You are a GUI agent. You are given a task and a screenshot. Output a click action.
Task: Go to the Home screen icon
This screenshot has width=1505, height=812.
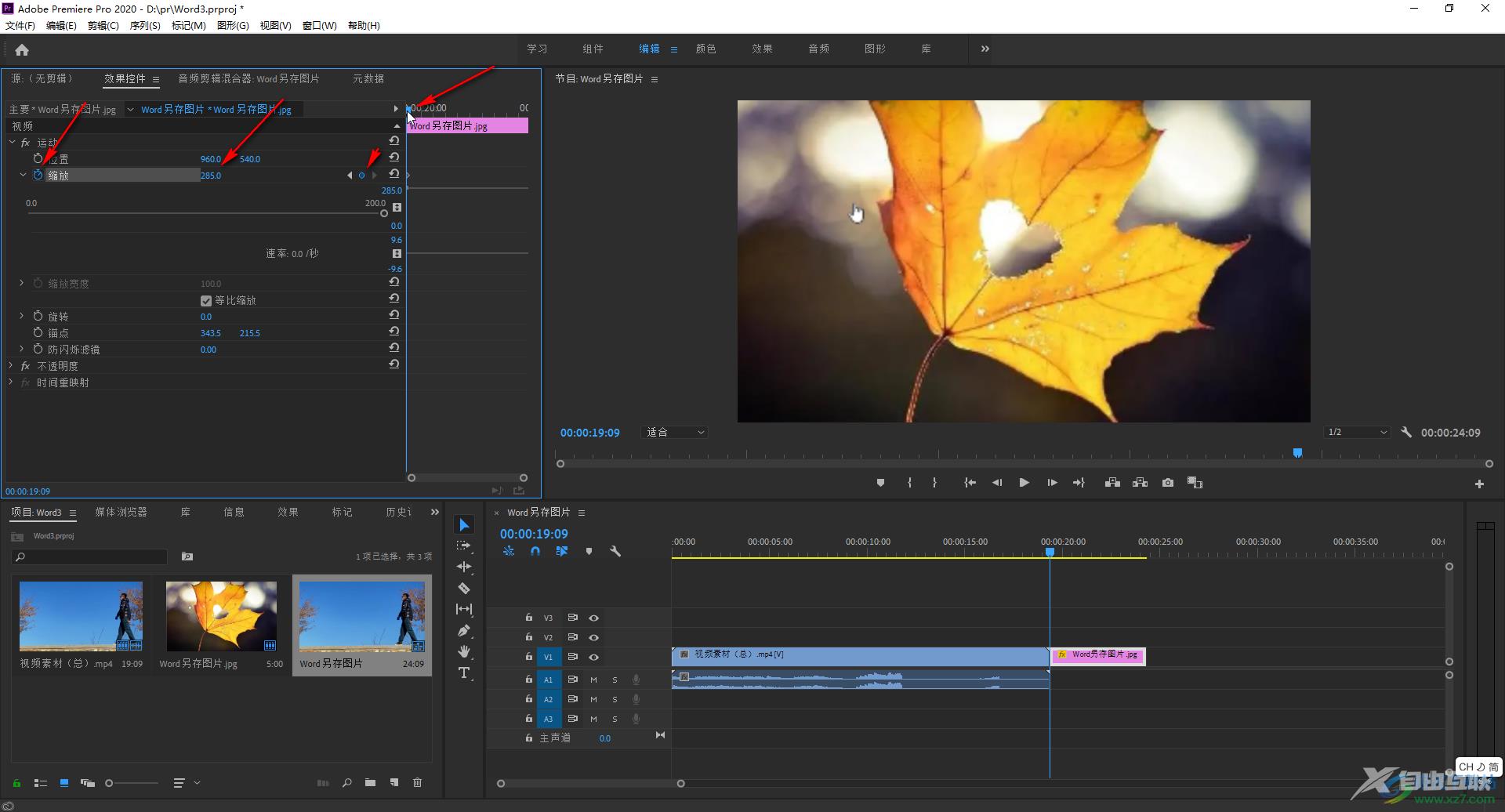pos(22,50)
